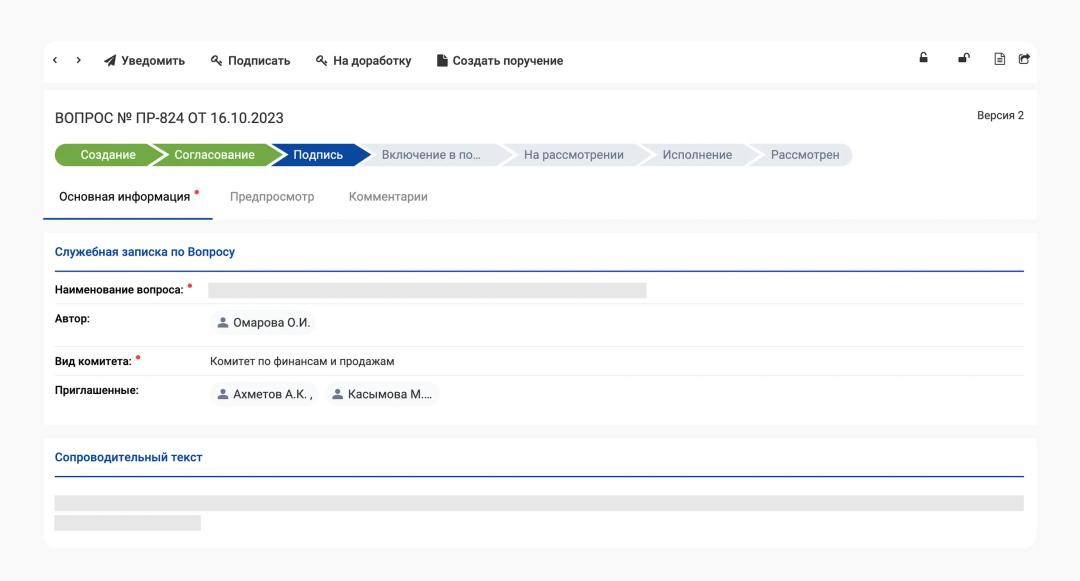Open the document page icon in toolbar
1080x581 pixels.
tap(999, 60)
